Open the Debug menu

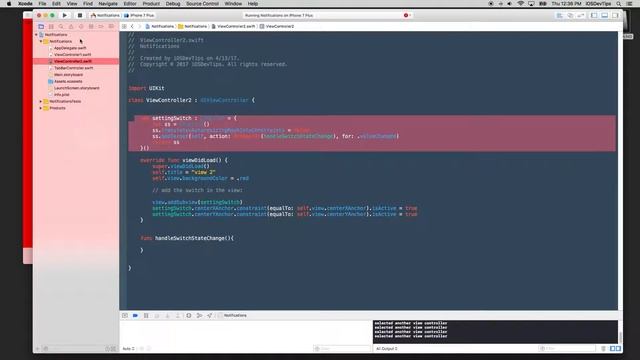(x=173, y=4)
